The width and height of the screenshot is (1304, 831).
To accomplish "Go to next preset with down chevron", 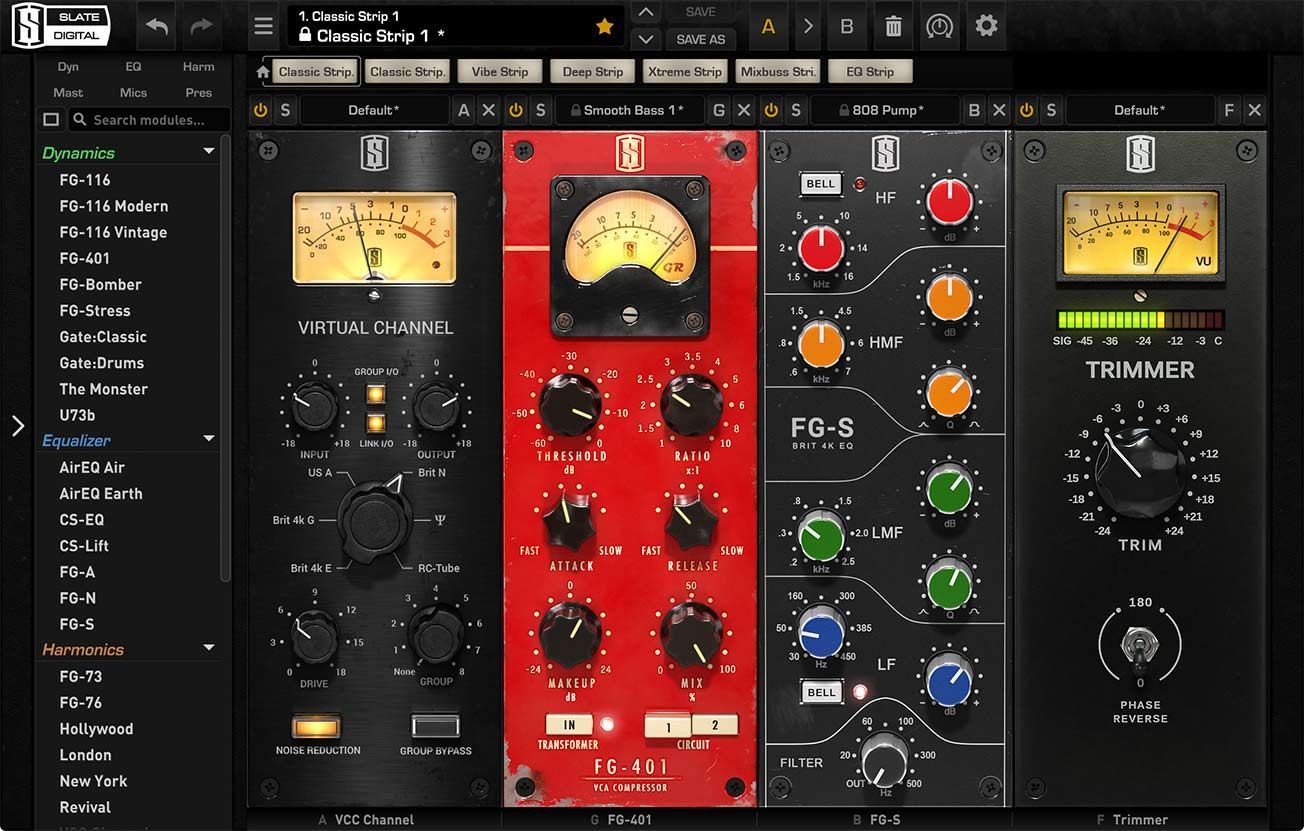I will coord(646,39).
